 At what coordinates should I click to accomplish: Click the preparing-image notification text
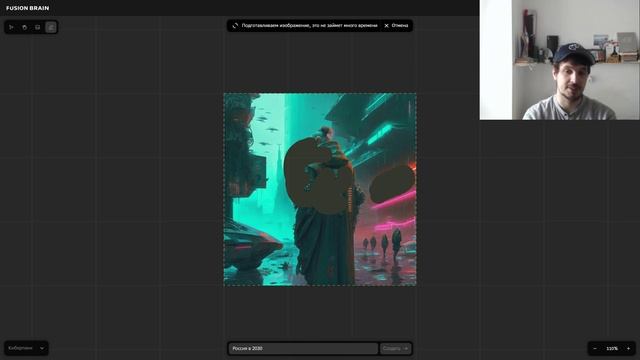pyautogui.click(x=309, y=25)
